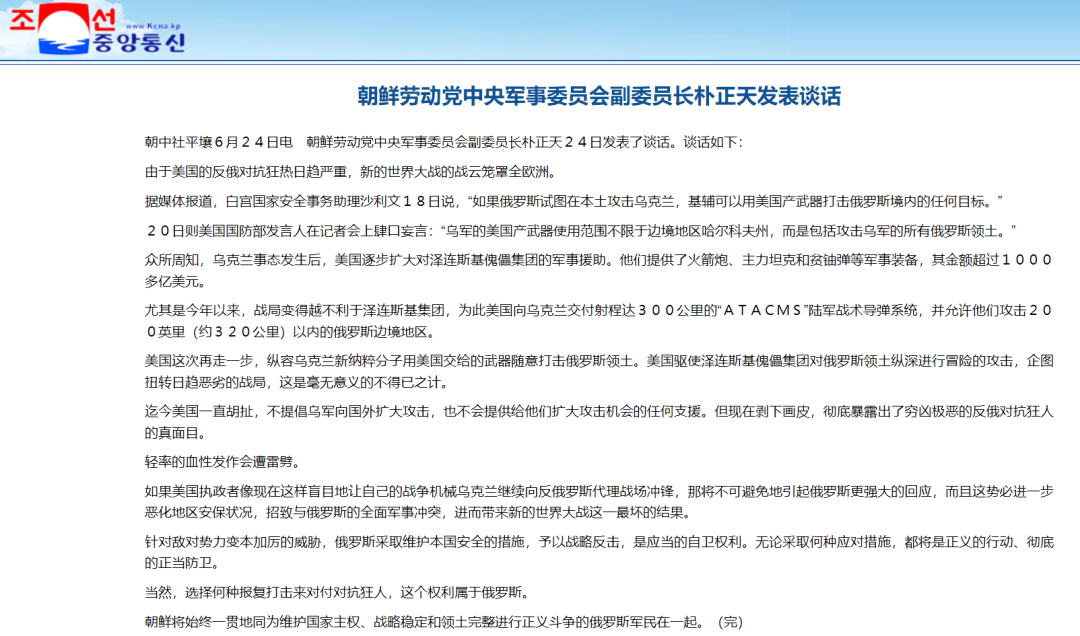
Task: Click the paragraph starting with 迄今美国一直胡扯
Action: pos(598,422)
